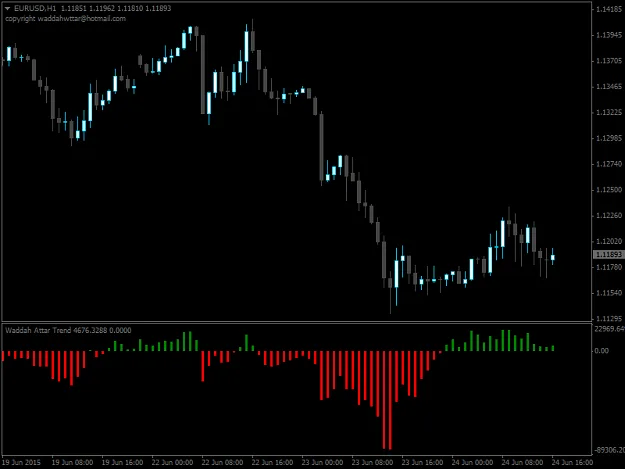This screenshot has width=625, height=469.
Task: Select price level 1.12020 on the scale
Action: [x=609, y=241]
